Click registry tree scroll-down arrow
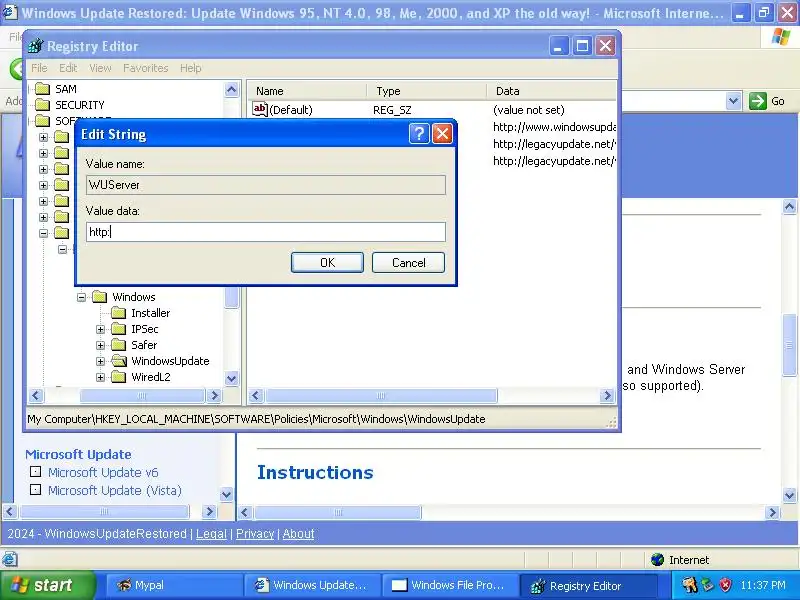The height and width of the screenshot is (600, 800). [231, 379]
